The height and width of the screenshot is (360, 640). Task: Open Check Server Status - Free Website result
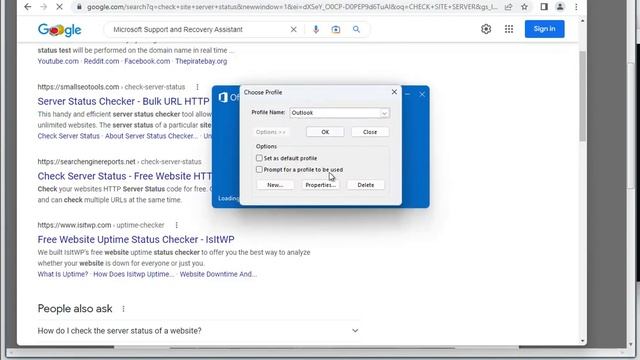[x=124, y=176]
